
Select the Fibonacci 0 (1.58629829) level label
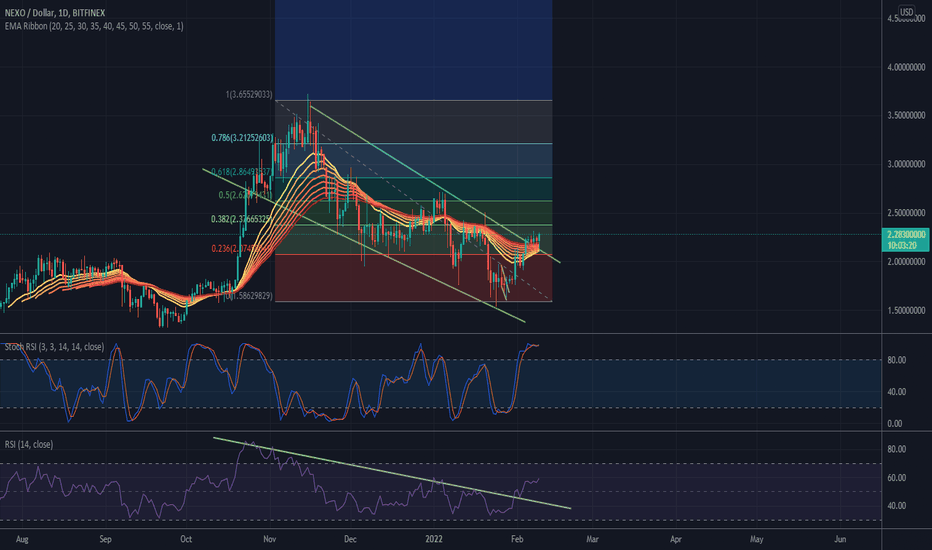tap(250, 297)
